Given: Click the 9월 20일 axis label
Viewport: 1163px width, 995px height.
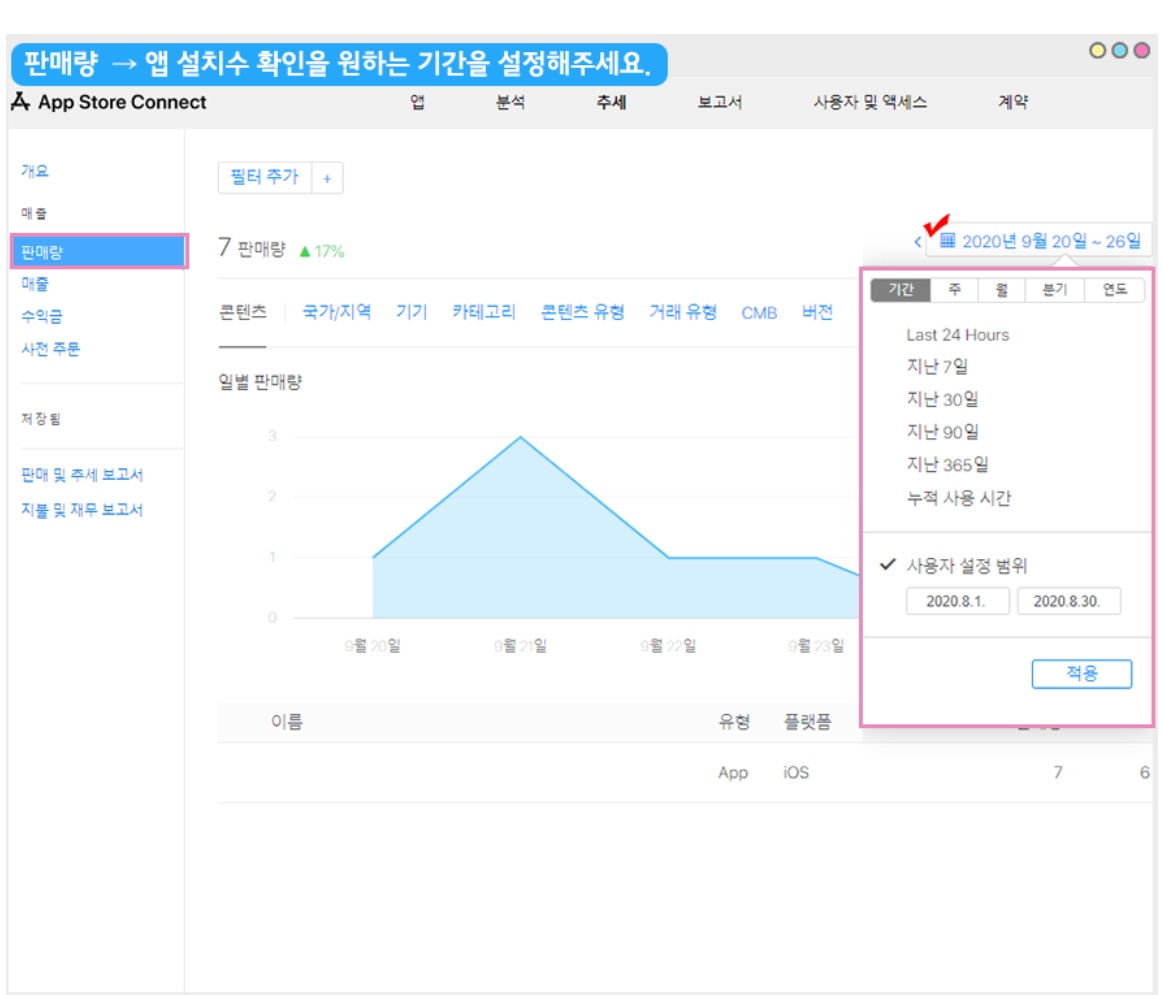Looking at the screenshot, I should (372, 646).
